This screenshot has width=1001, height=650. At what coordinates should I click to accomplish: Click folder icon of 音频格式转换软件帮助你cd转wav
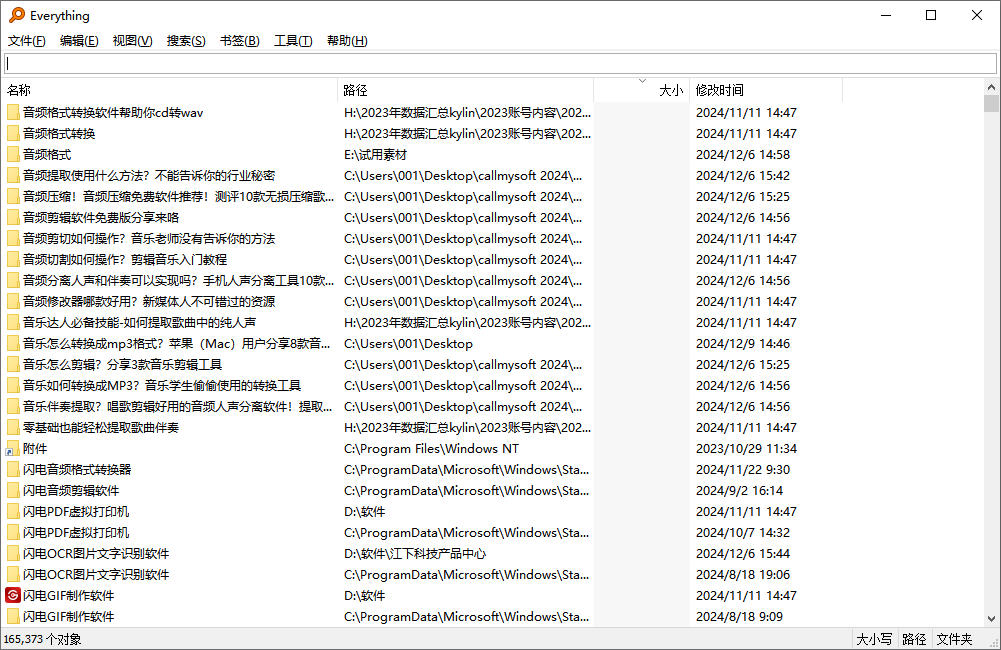click(x=13, y=113)
